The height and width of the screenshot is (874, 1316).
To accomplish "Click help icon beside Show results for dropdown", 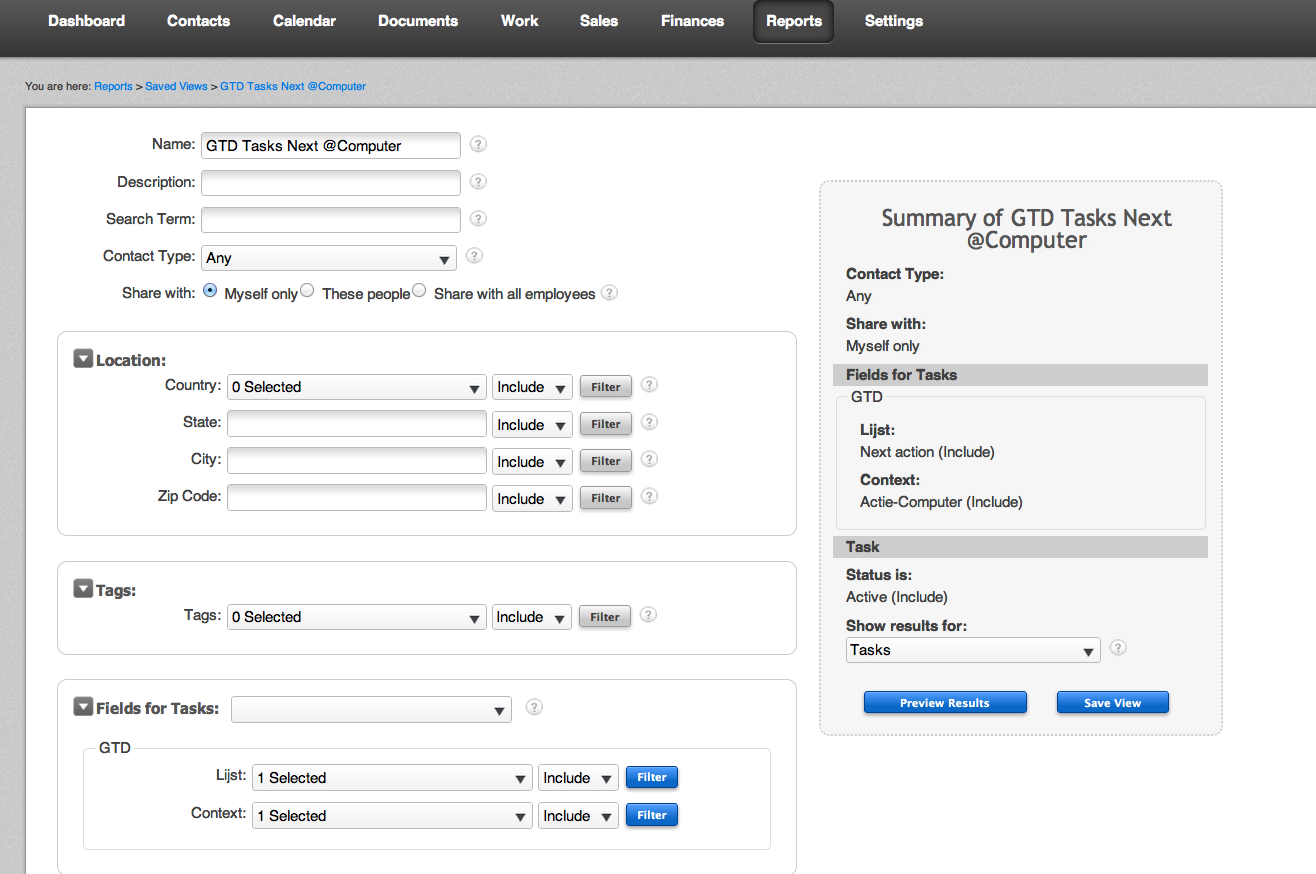I will [x=1118, y=647].
